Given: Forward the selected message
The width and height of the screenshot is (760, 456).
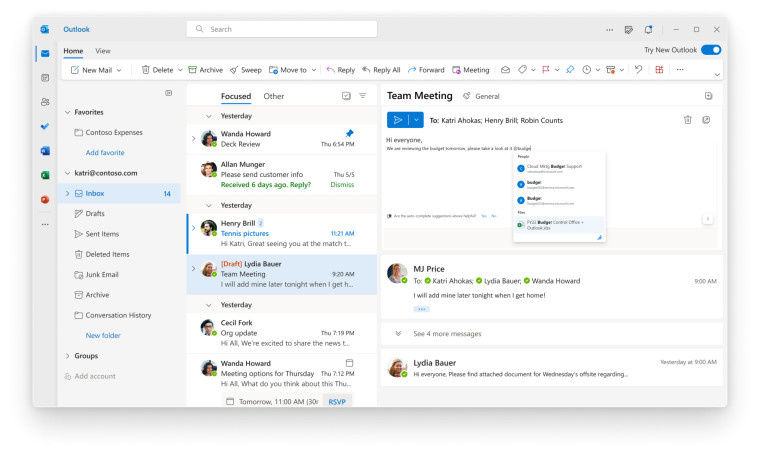Looking at the screenshot, I should pyautogui.click(x=426, y=70).
